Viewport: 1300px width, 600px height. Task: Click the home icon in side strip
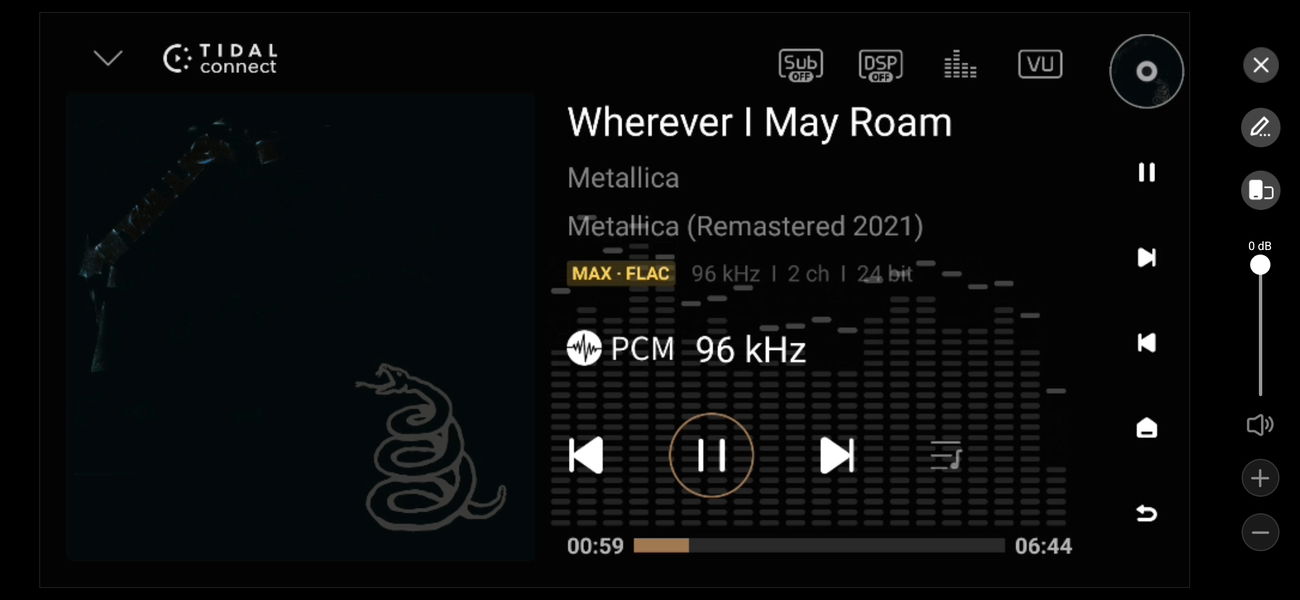[1147, 428]
